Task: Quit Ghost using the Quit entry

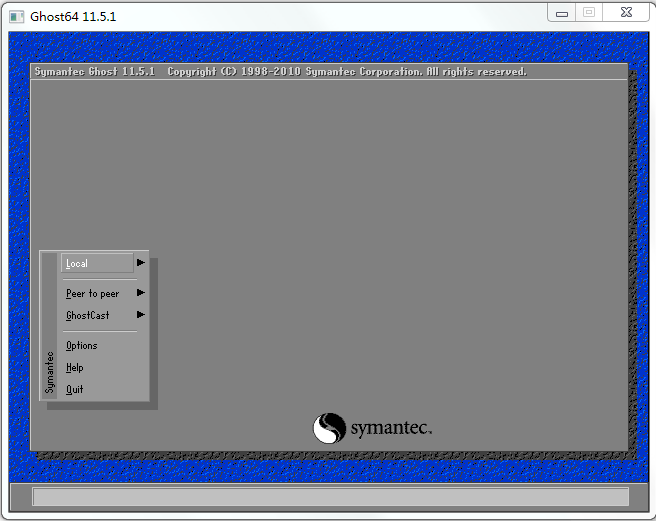Action: (74, 390)
